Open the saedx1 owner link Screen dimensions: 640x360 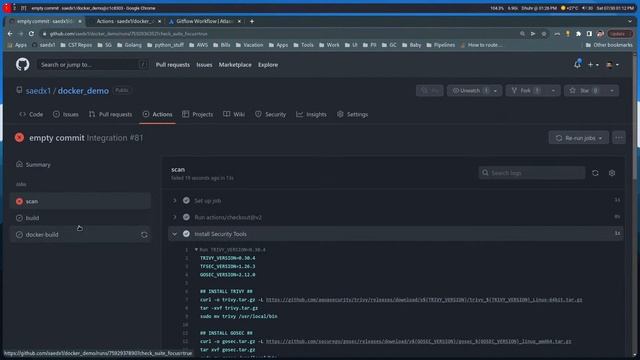coord(38,91)
